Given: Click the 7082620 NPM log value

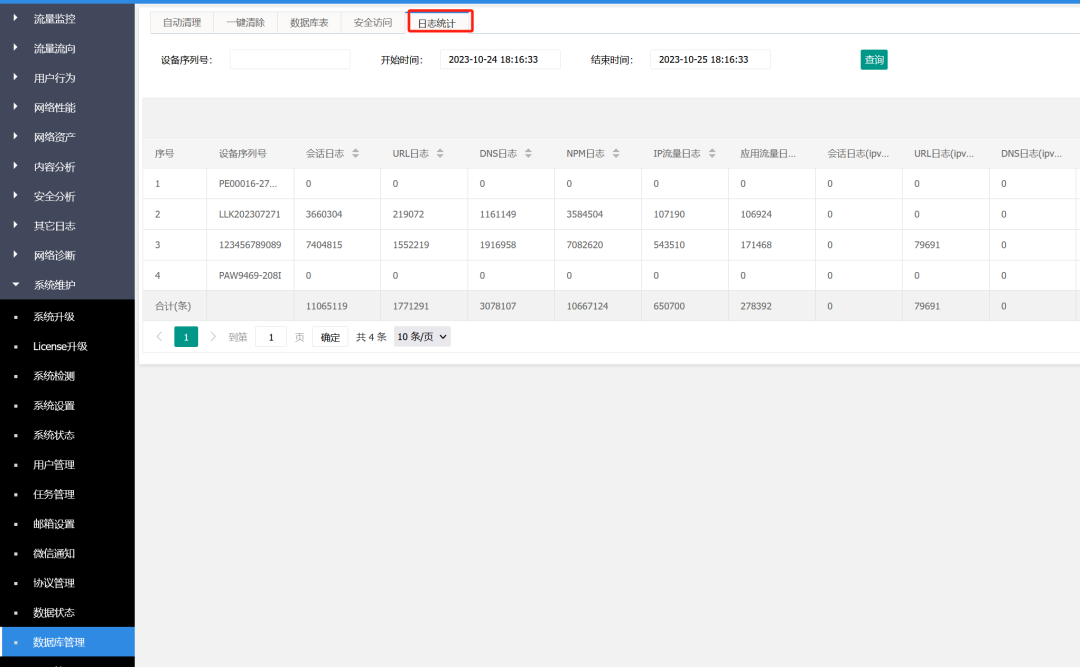Looking at the screenshot, I should 585,245.
